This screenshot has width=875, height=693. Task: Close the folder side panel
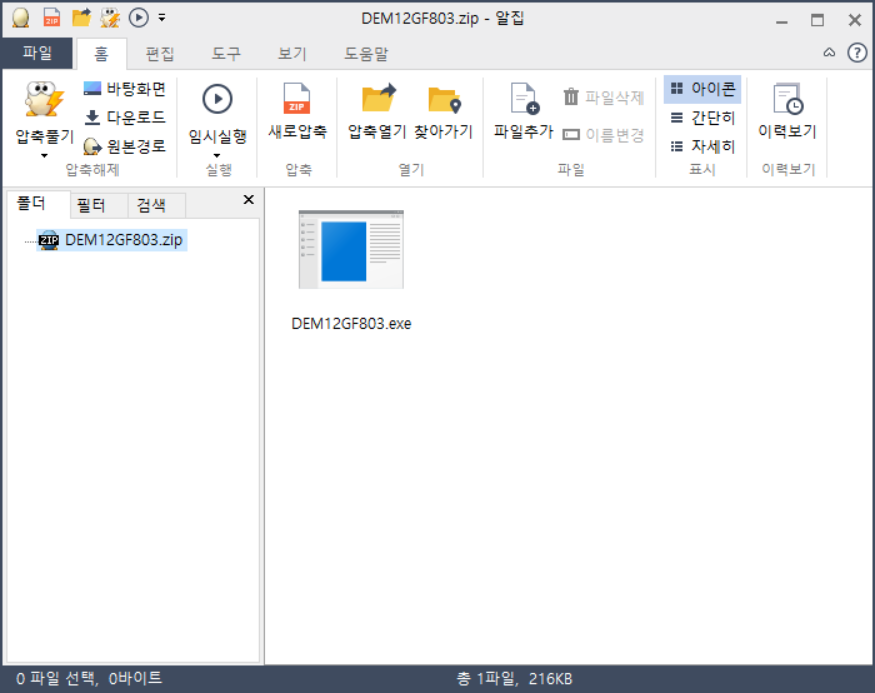pyautogui.click(x=249, y=200)
